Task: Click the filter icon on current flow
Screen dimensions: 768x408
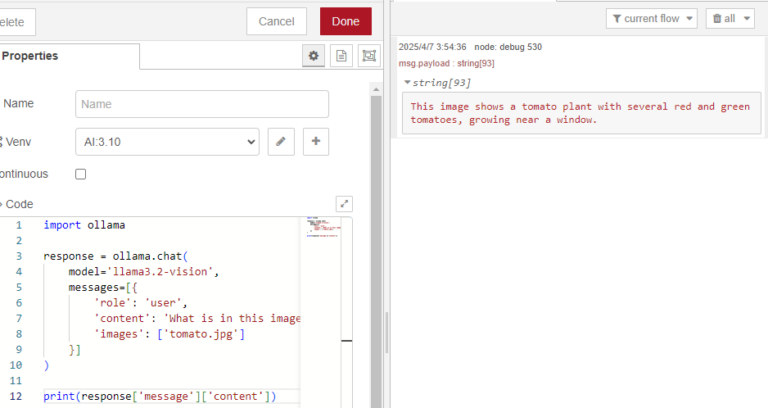Action: coord(616,19)
